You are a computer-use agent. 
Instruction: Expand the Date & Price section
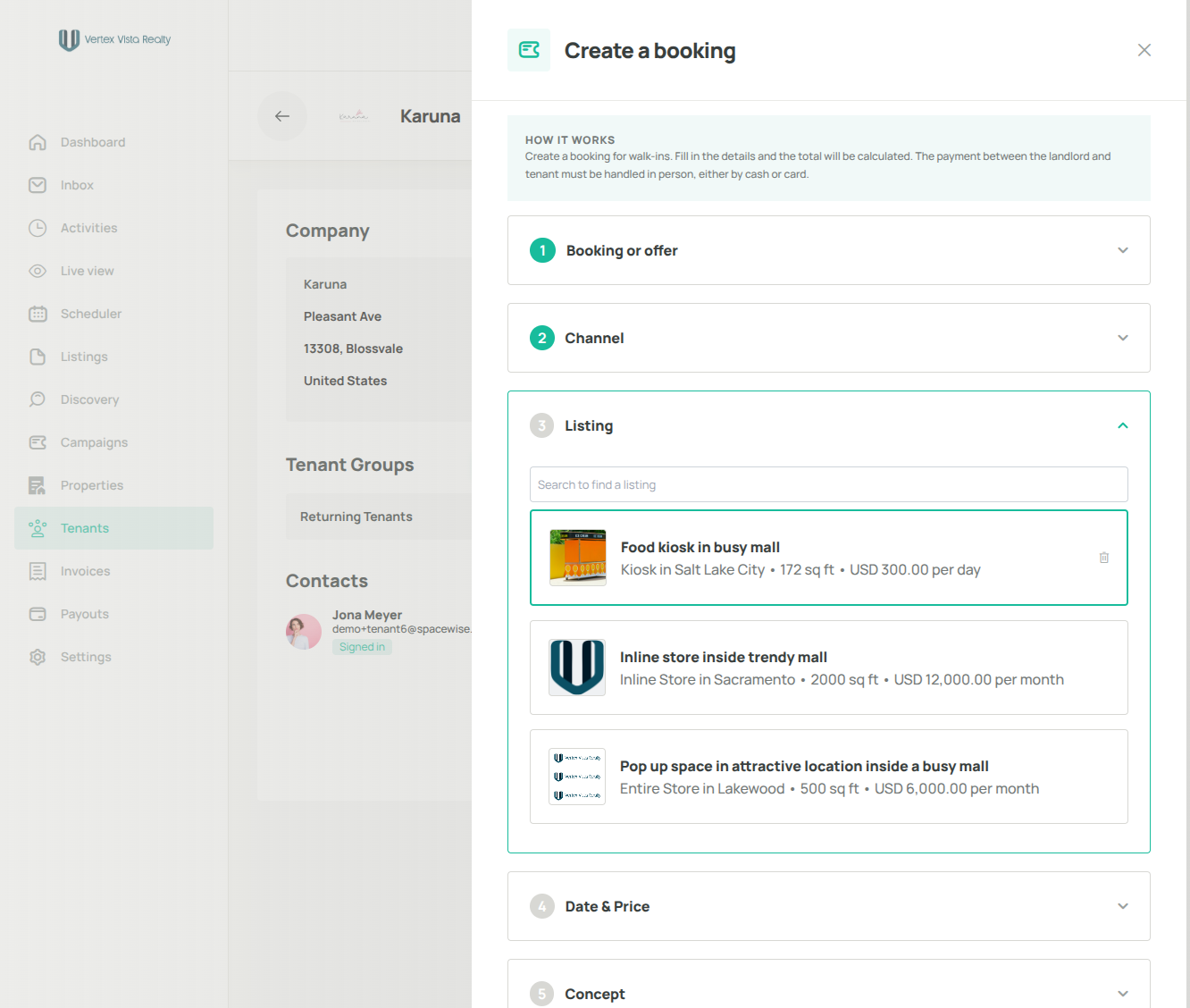pyautogui.click(x=828, y=906)
